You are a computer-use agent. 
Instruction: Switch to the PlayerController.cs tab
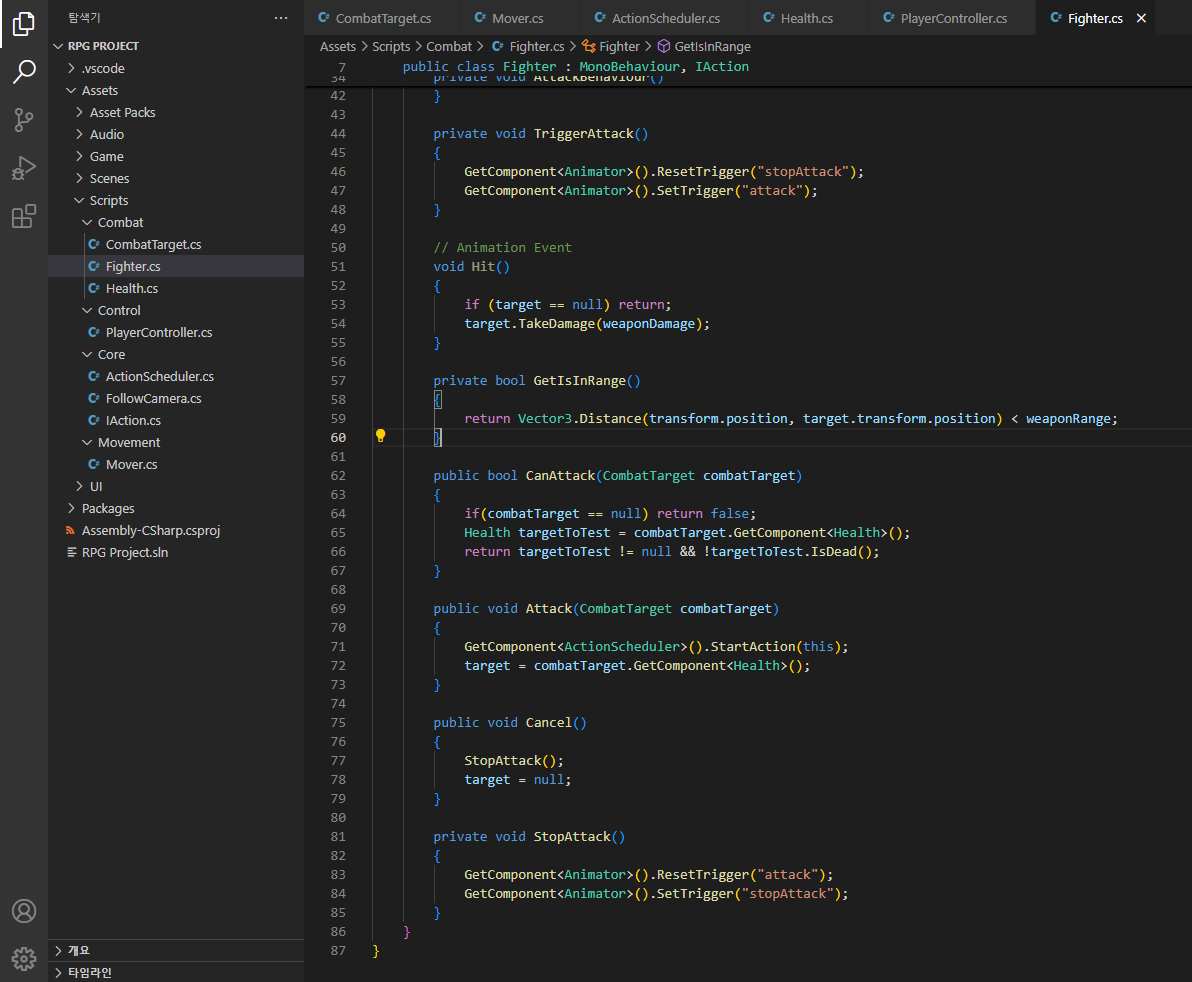[953, 18]
